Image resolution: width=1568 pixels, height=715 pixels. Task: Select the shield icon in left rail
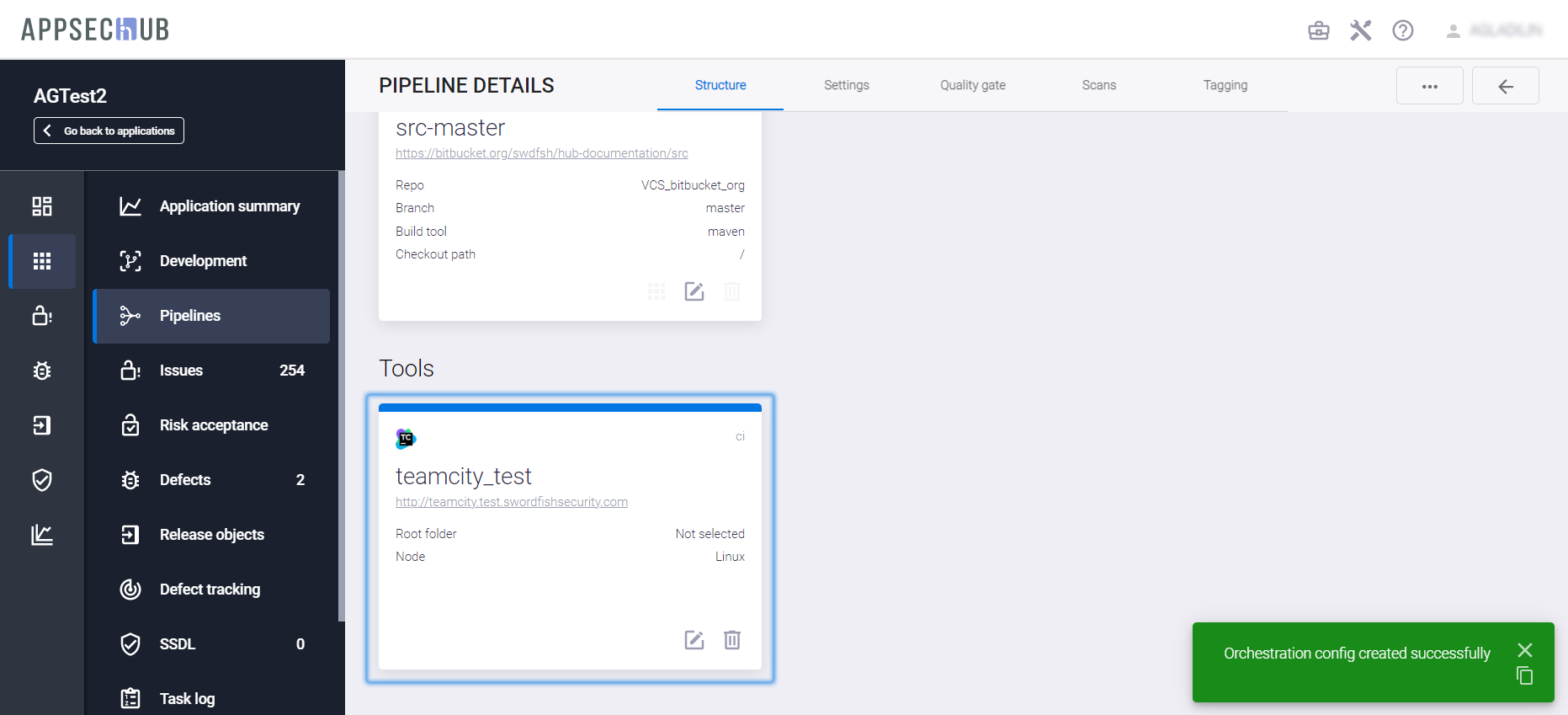click(42, 480)
